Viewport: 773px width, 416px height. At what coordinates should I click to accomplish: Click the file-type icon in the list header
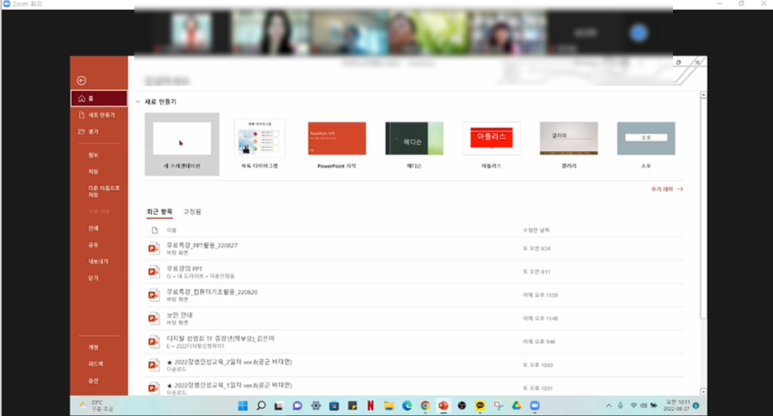coord(154,230)
